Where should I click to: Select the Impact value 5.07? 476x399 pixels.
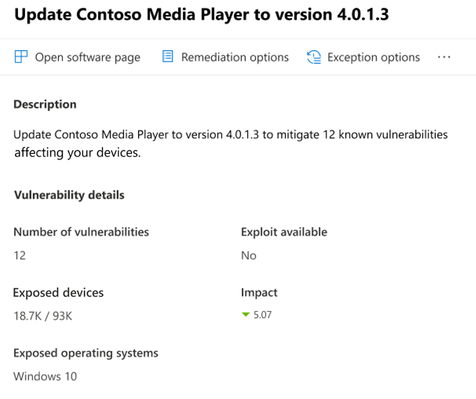coord(262,315)
